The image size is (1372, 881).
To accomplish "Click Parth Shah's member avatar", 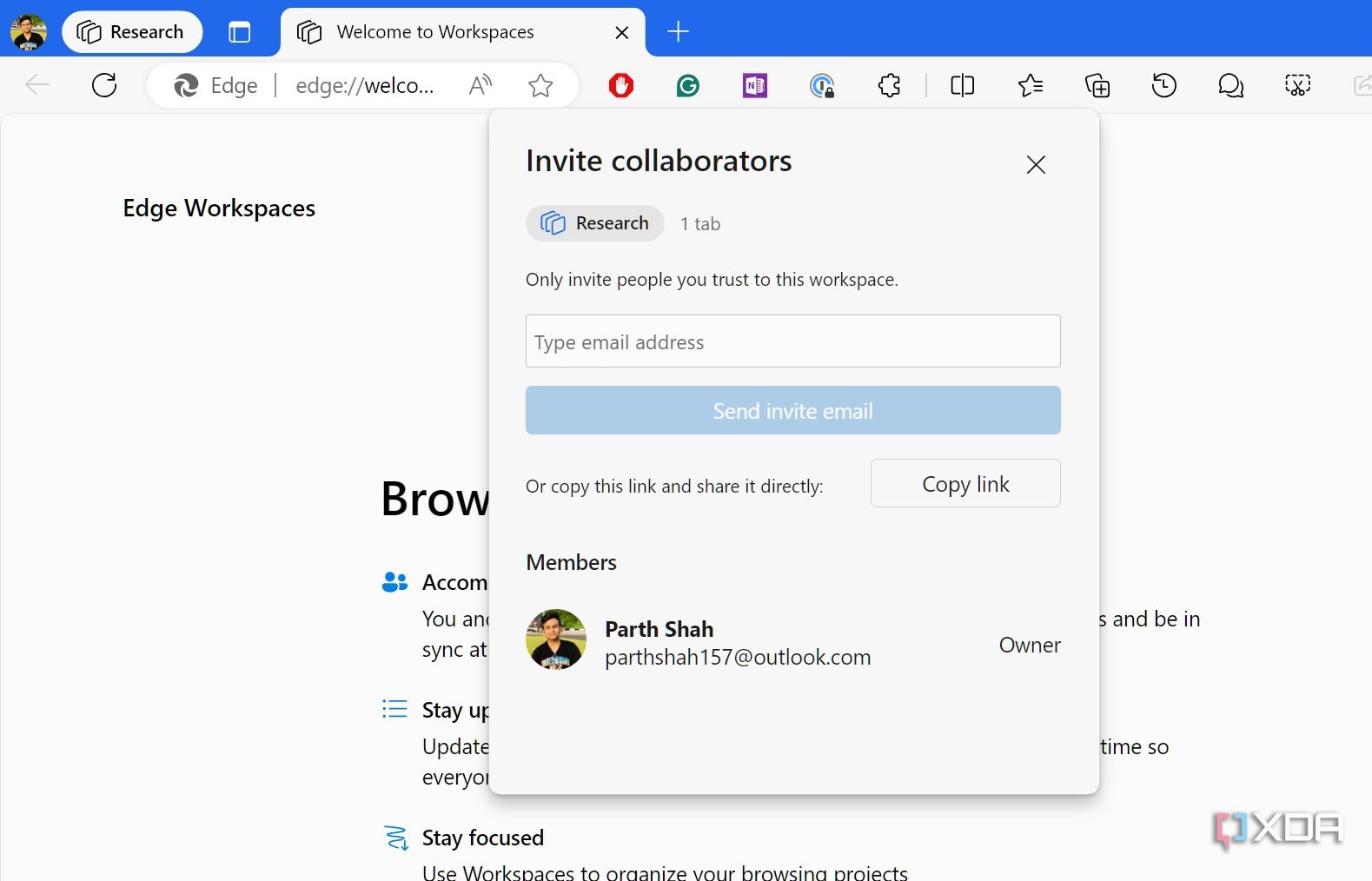I will coord(556,639).
